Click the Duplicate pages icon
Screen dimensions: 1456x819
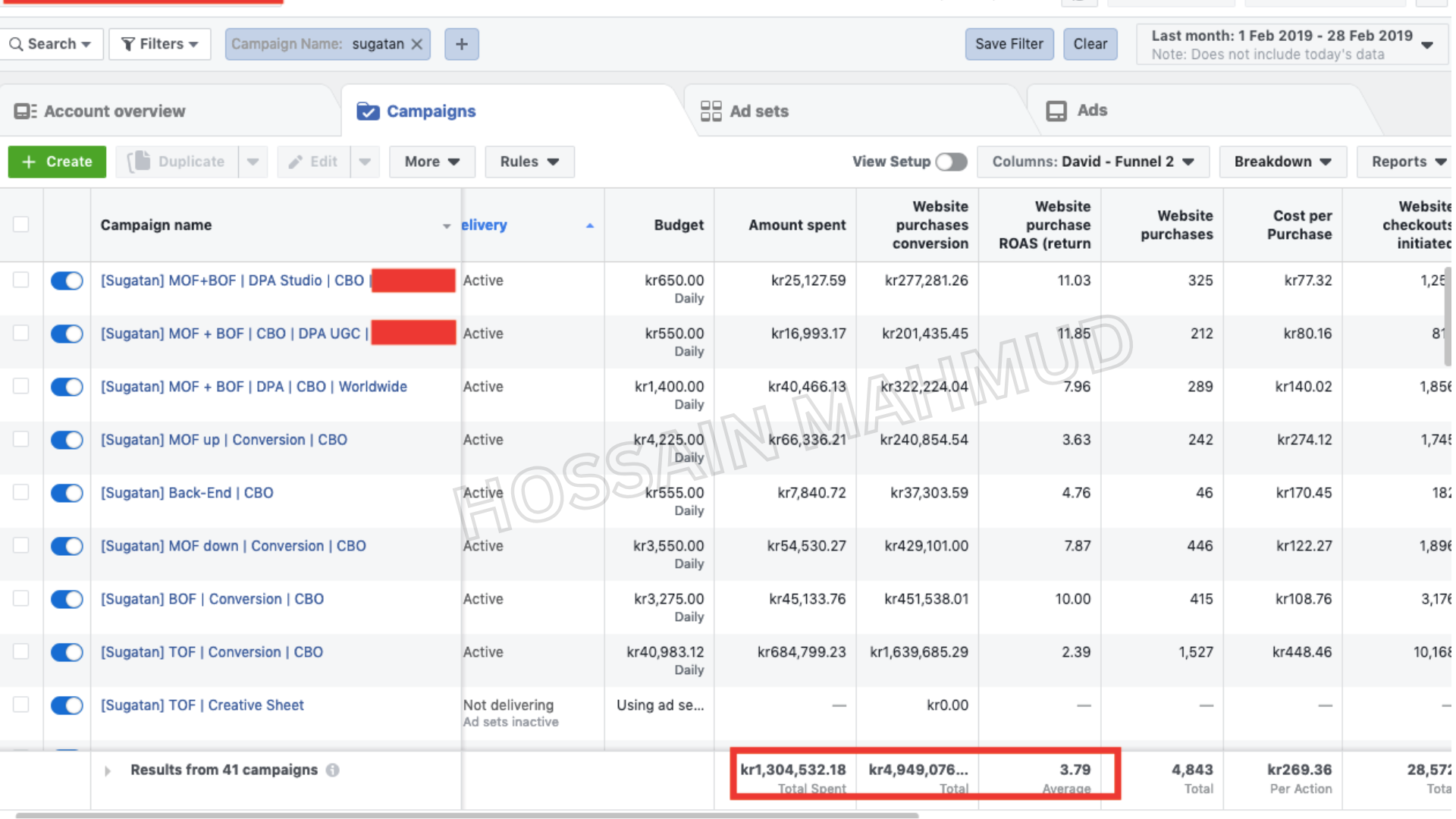tap(139, 162)
